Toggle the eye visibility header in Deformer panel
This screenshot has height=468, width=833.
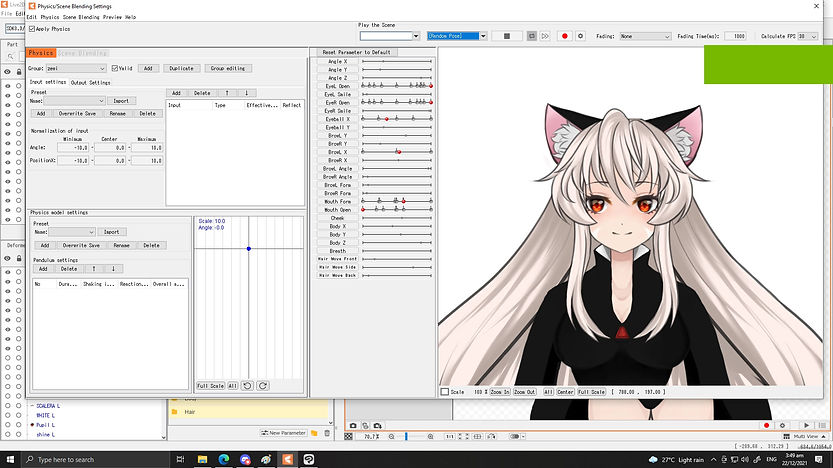[7, 259]
